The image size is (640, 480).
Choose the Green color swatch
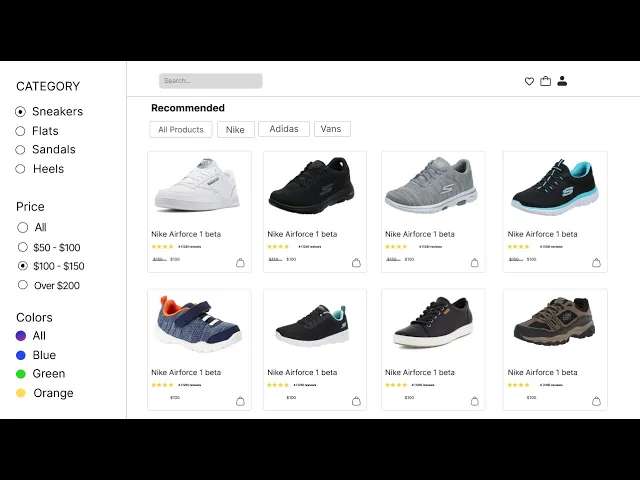21,374
